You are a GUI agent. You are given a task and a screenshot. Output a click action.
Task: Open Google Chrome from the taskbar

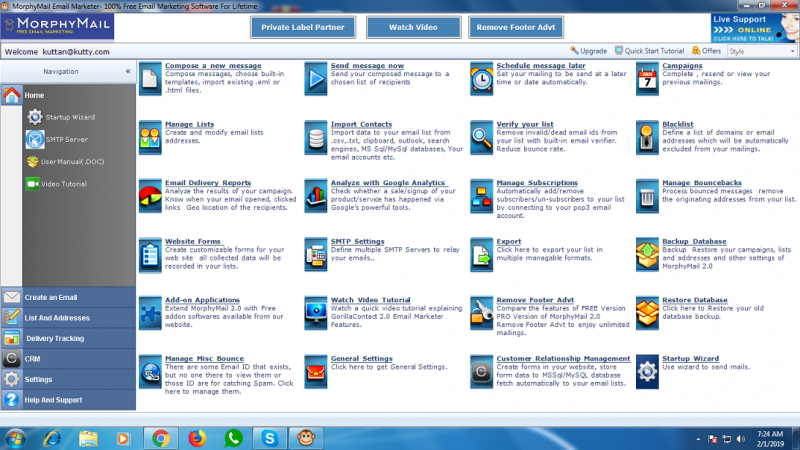pyautogui.click(x=159, y=437)
